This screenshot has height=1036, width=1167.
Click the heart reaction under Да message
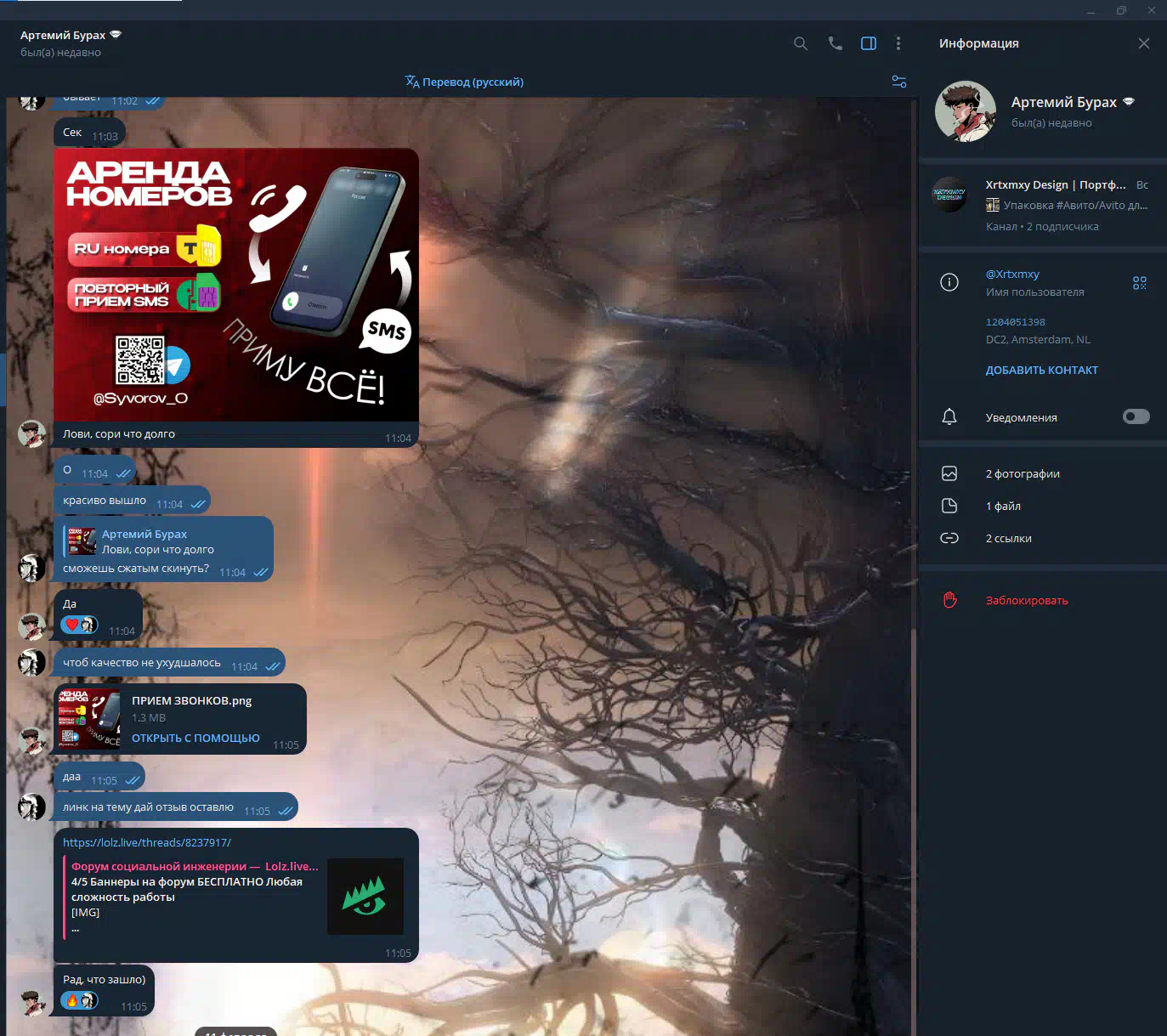79,625
